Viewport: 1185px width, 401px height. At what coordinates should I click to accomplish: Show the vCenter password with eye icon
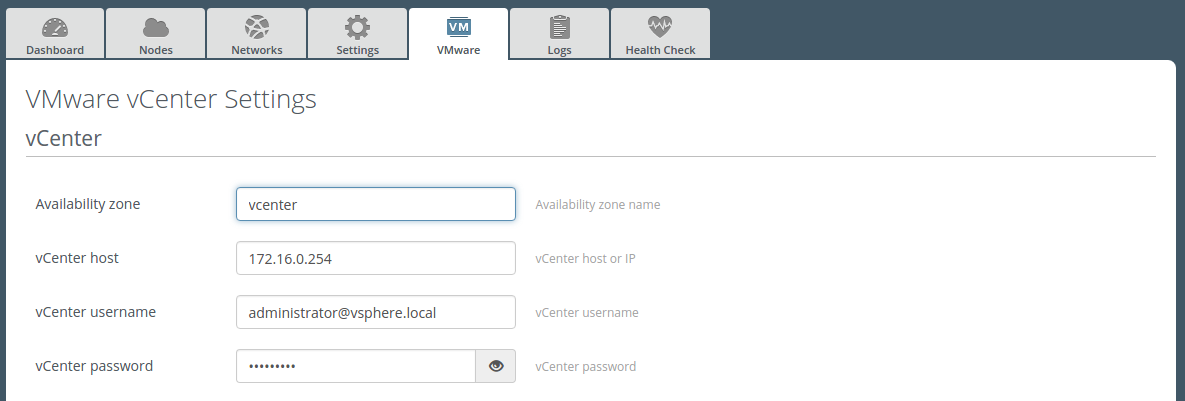[x=496, y=366]
